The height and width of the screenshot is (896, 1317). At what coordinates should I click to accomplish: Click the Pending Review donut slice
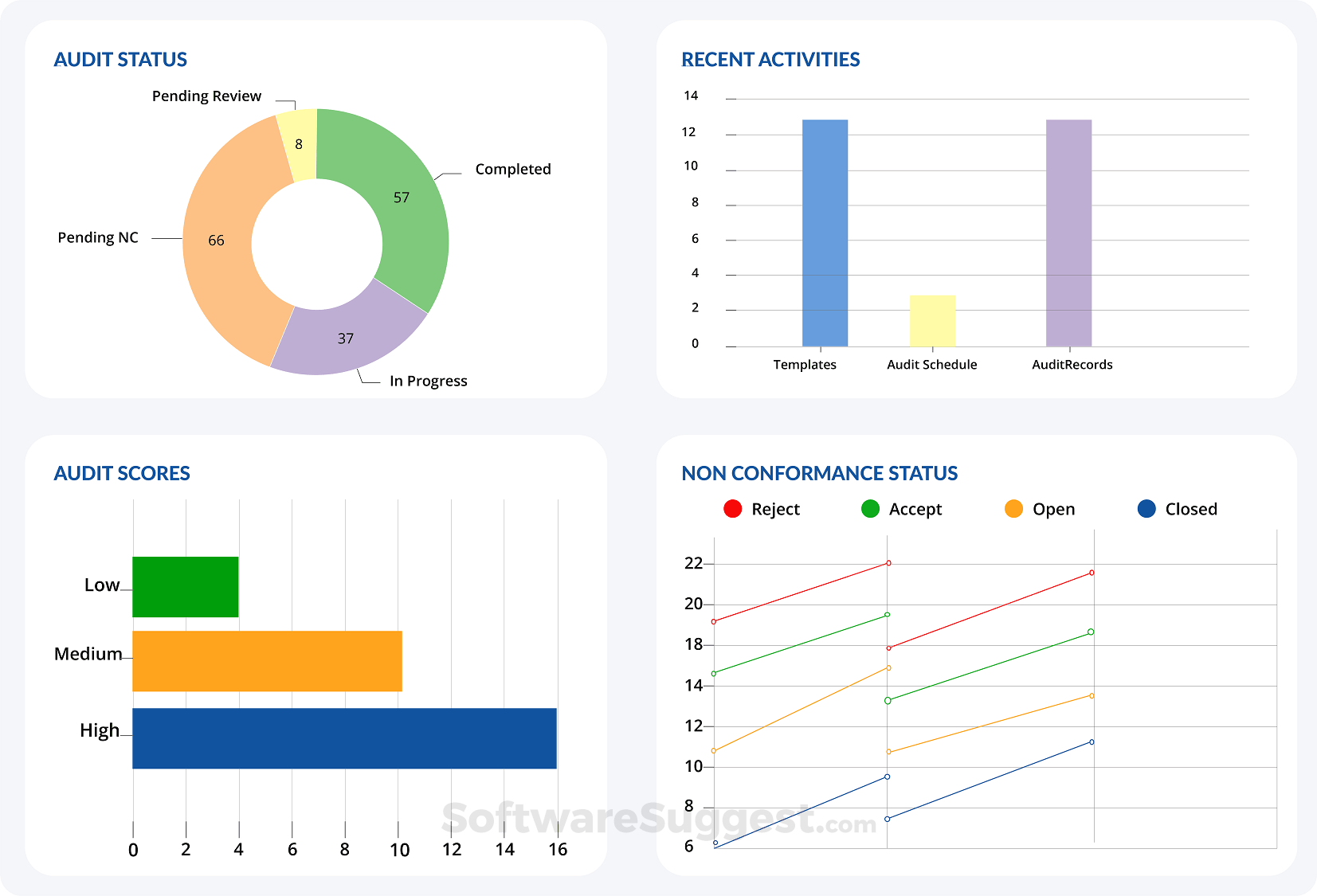(x=298, y=144)
